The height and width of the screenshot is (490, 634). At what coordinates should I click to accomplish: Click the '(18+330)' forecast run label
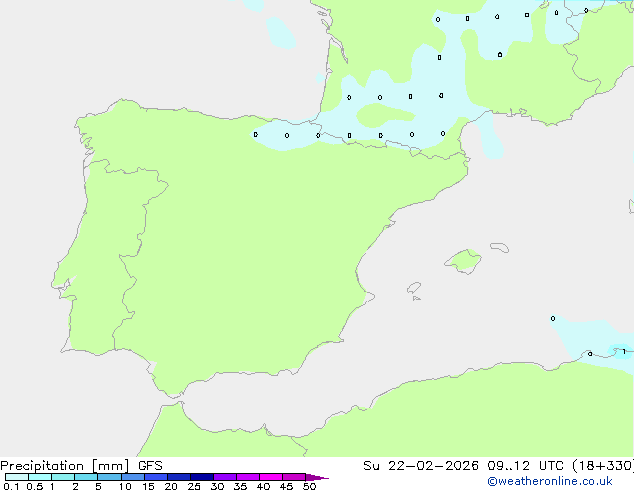(603, 466)
